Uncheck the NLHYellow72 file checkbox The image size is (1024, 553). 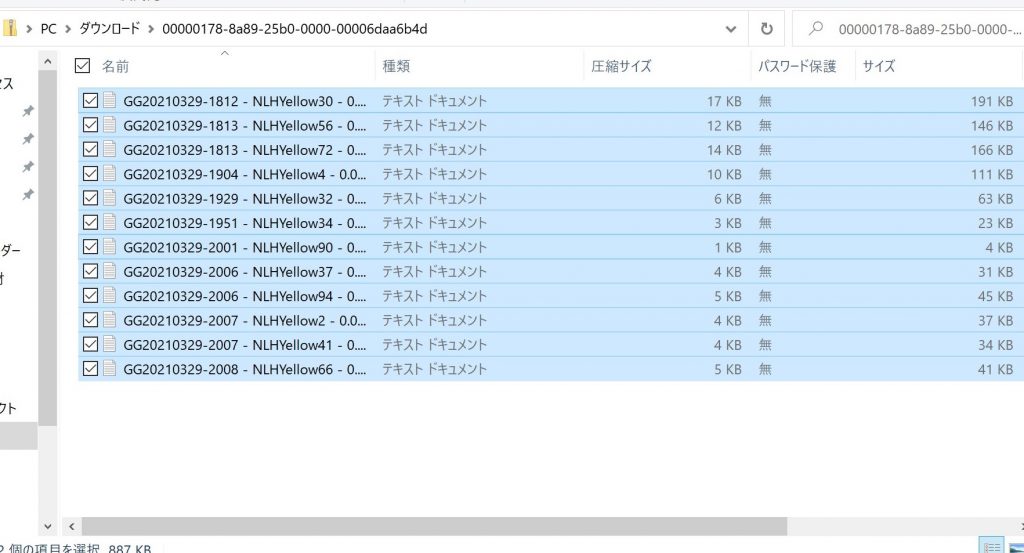[90, 149]
